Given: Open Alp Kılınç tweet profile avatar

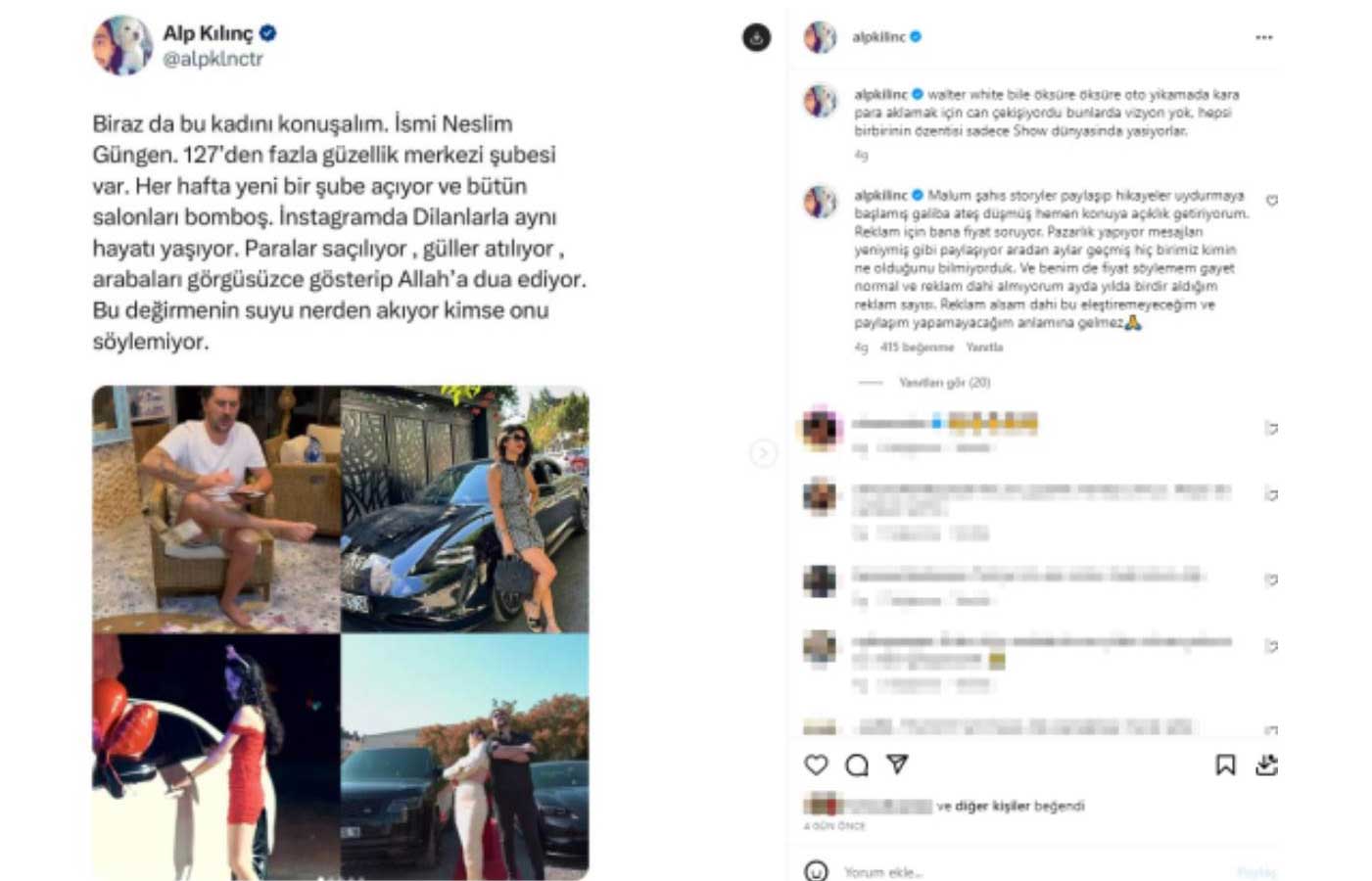Looking at the screenshot, I should (x=122, y=45).
